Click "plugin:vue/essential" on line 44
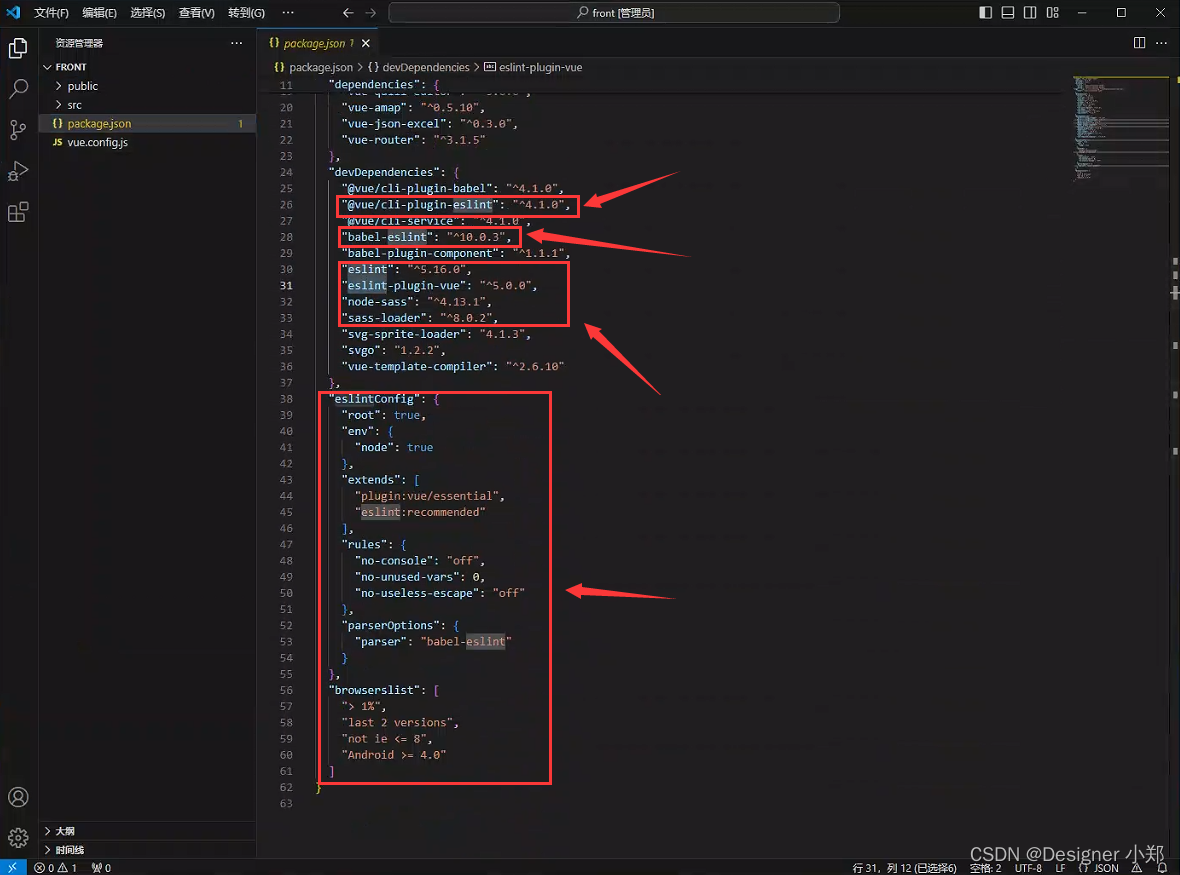 click(x=427, y=496)
